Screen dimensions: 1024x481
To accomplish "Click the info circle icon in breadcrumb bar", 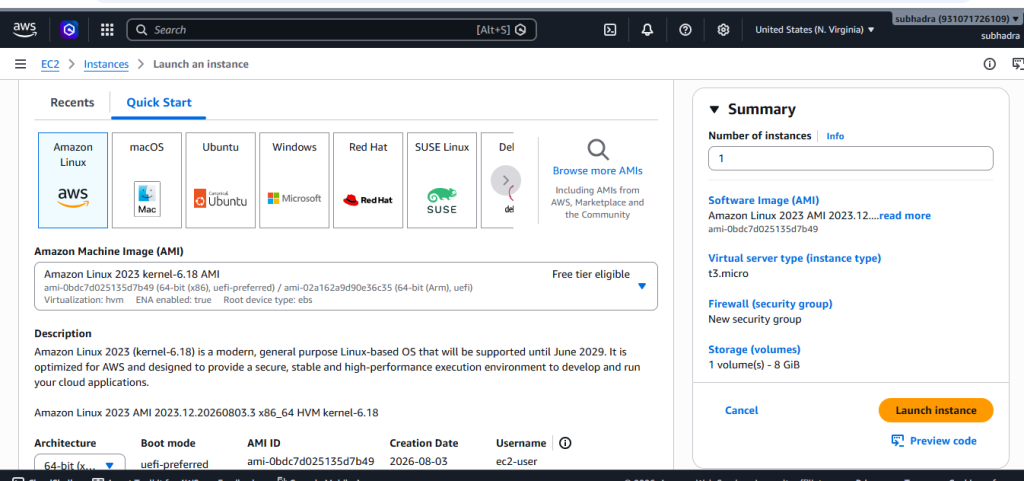I will (x=989, y=64).
